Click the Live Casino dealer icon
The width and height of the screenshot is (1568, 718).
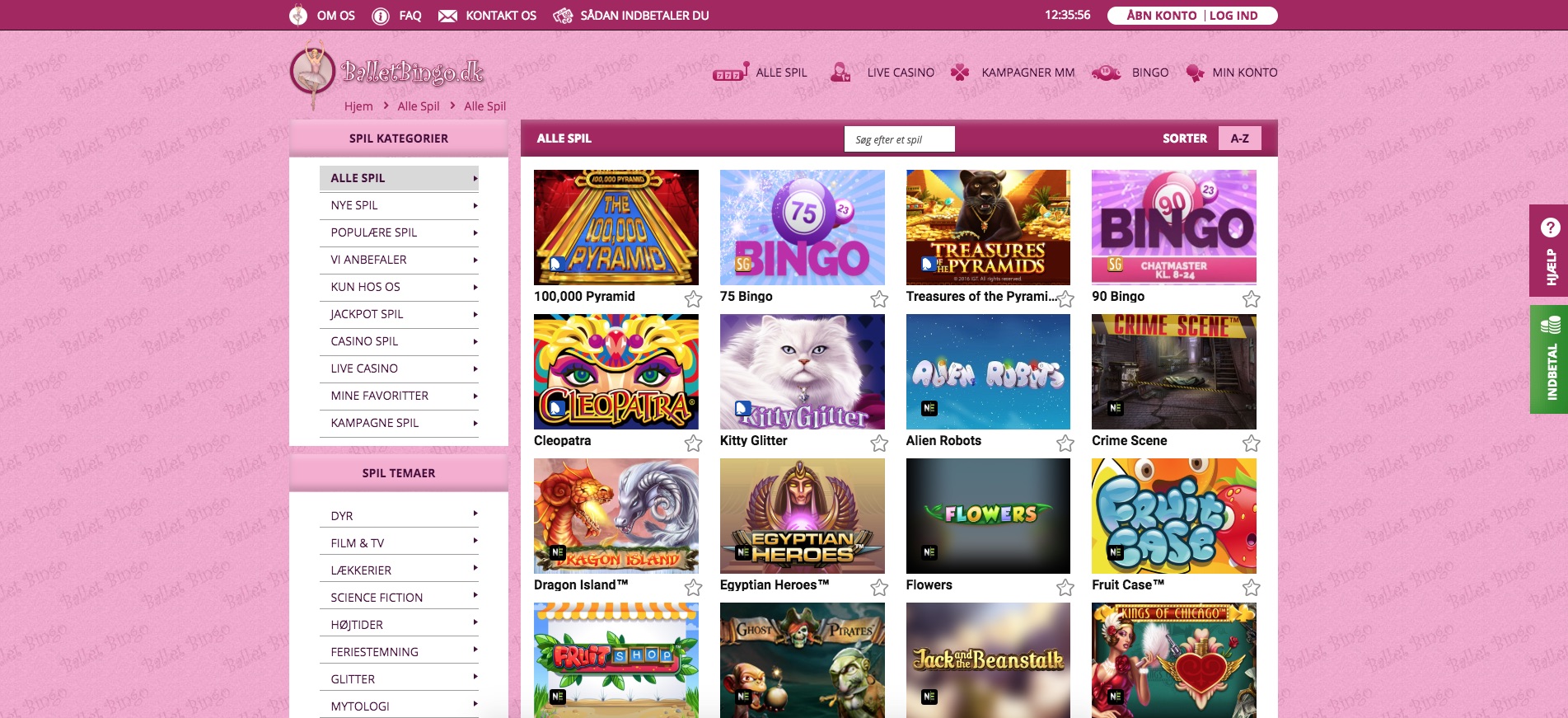coord(840,73)
